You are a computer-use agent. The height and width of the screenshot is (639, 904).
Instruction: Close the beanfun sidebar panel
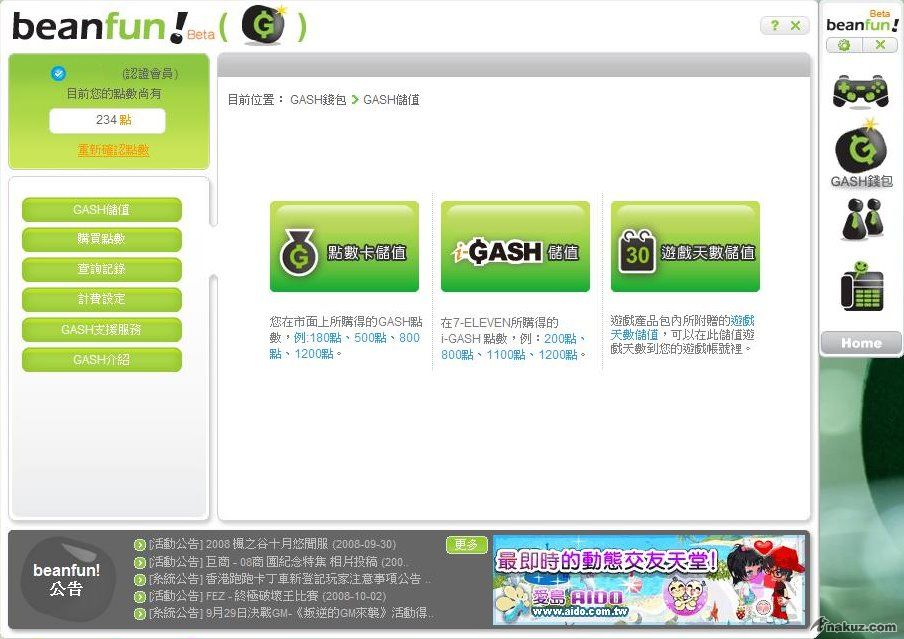pyautogui.click(x=880, y=45)
